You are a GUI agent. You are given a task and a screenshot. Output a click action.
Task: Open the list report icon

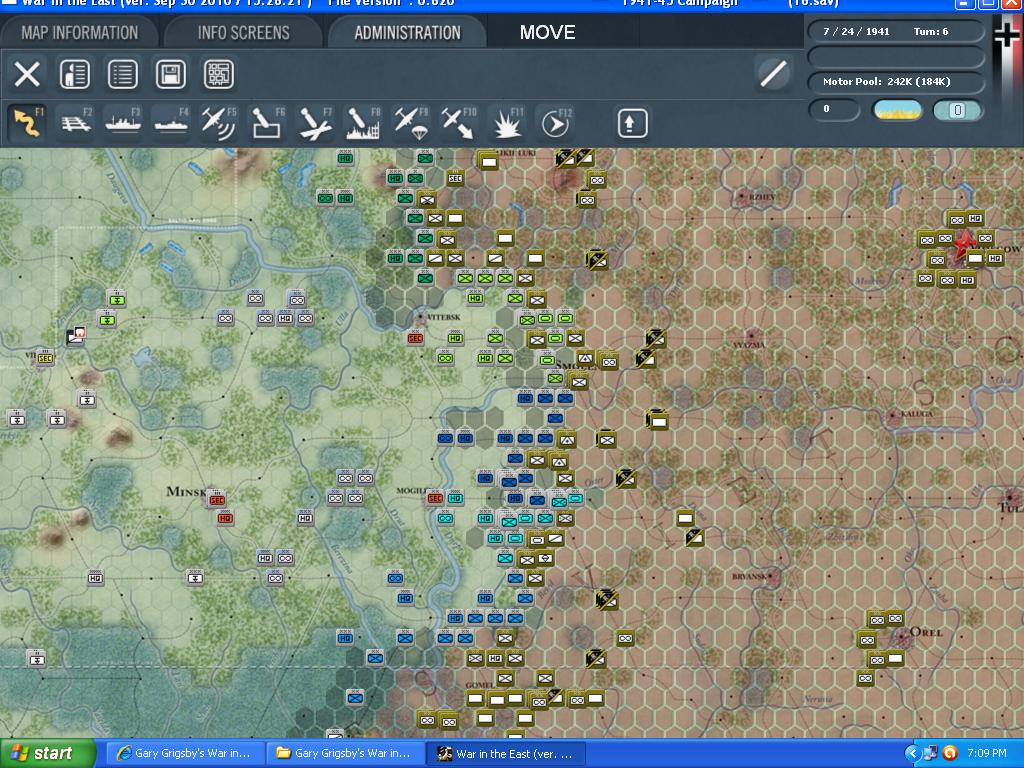[123, 74]
